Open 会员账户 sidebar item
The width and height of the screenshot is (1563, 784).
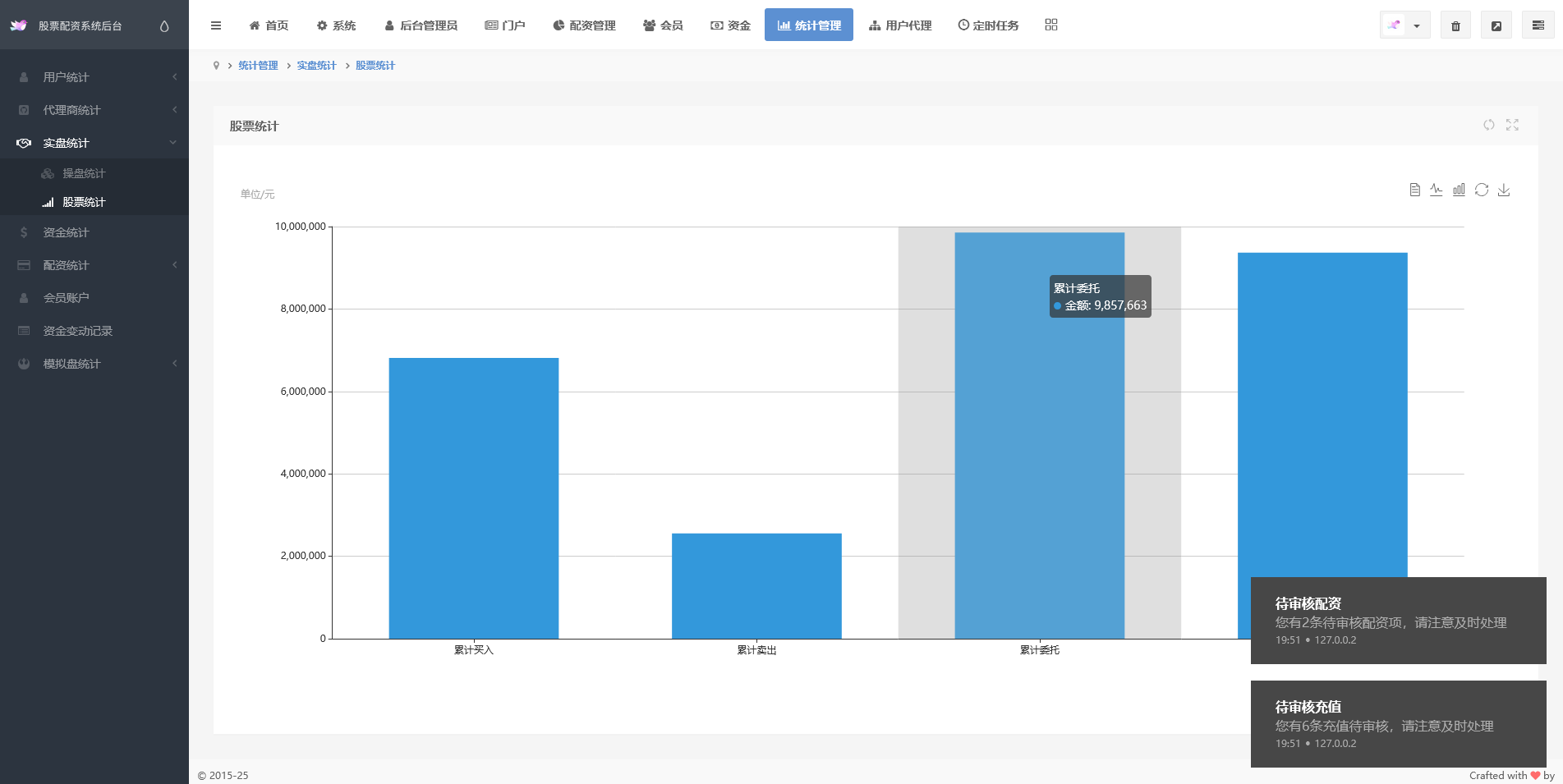[x=94, y=298]
